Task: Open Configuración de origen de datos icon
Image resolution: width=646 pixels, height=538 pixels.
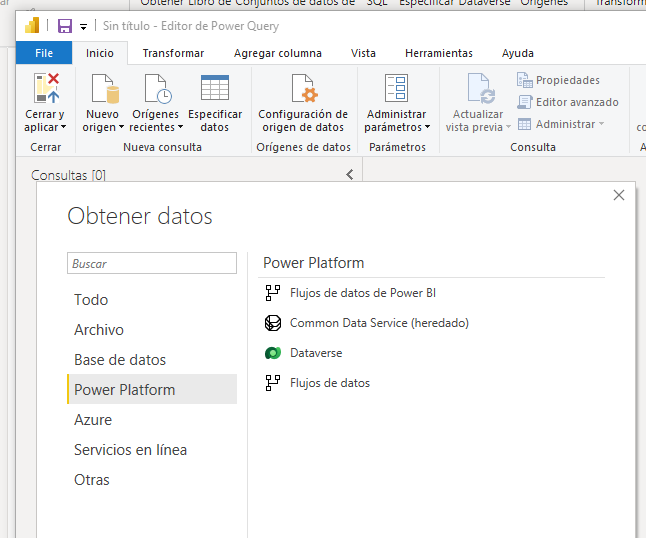Action: click(x=304, y=88)
